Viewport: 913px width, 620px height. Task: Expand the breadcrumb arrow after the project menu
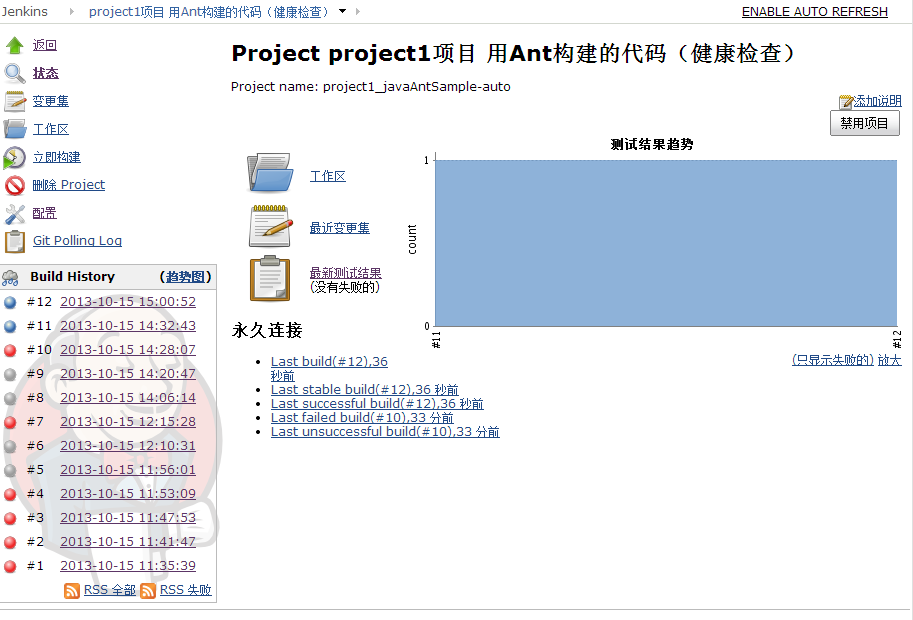pos(357,11)
